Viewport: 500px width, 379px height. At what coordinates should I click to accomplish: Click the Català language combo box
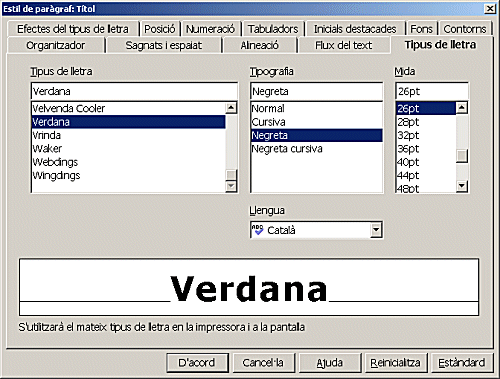tap(317, 230)
